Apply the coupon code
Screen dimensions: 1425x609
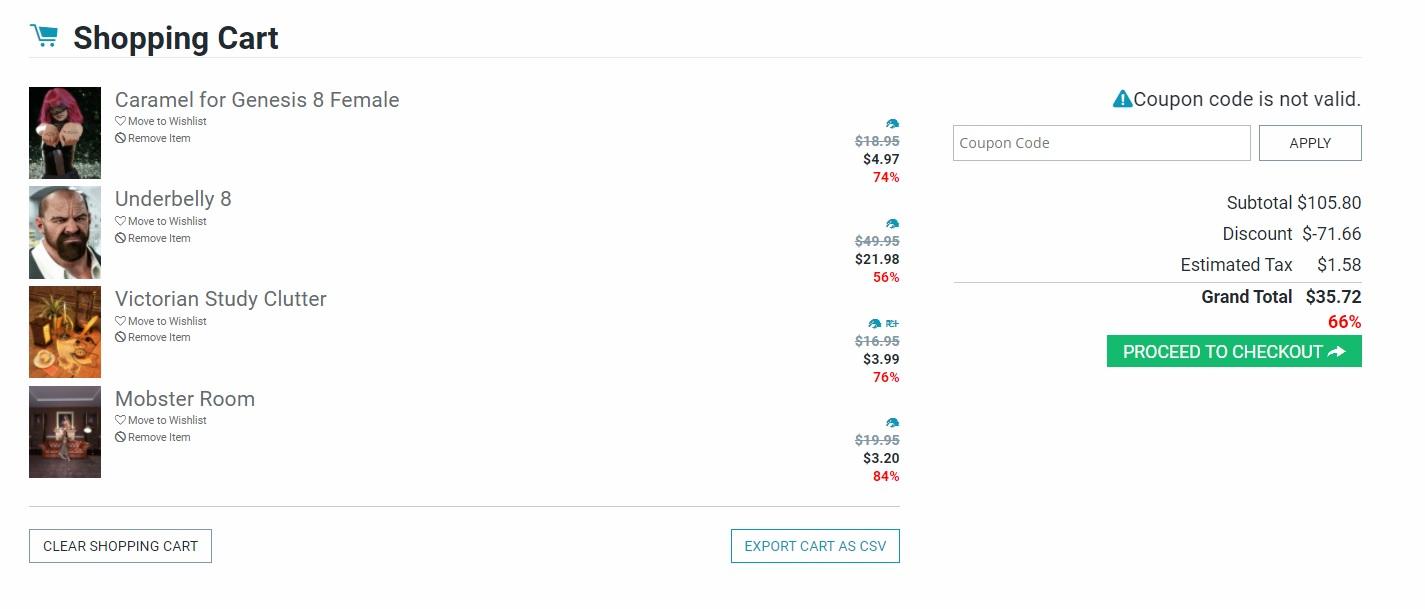pyautogui.click(x=1310, y=143)
